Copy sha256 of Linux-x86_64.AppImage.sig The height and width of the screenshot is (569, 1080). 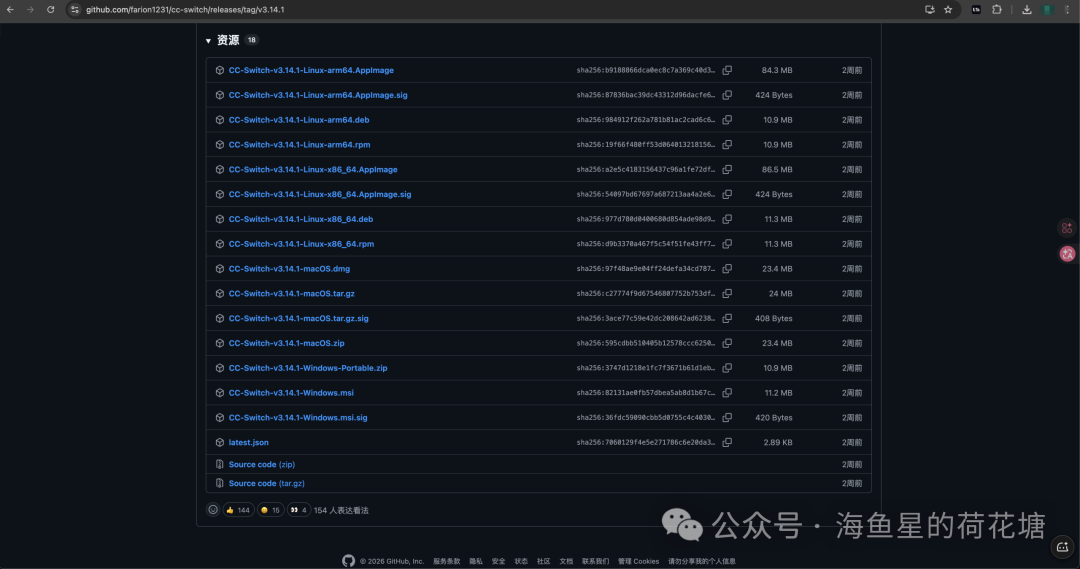point(727,194)
